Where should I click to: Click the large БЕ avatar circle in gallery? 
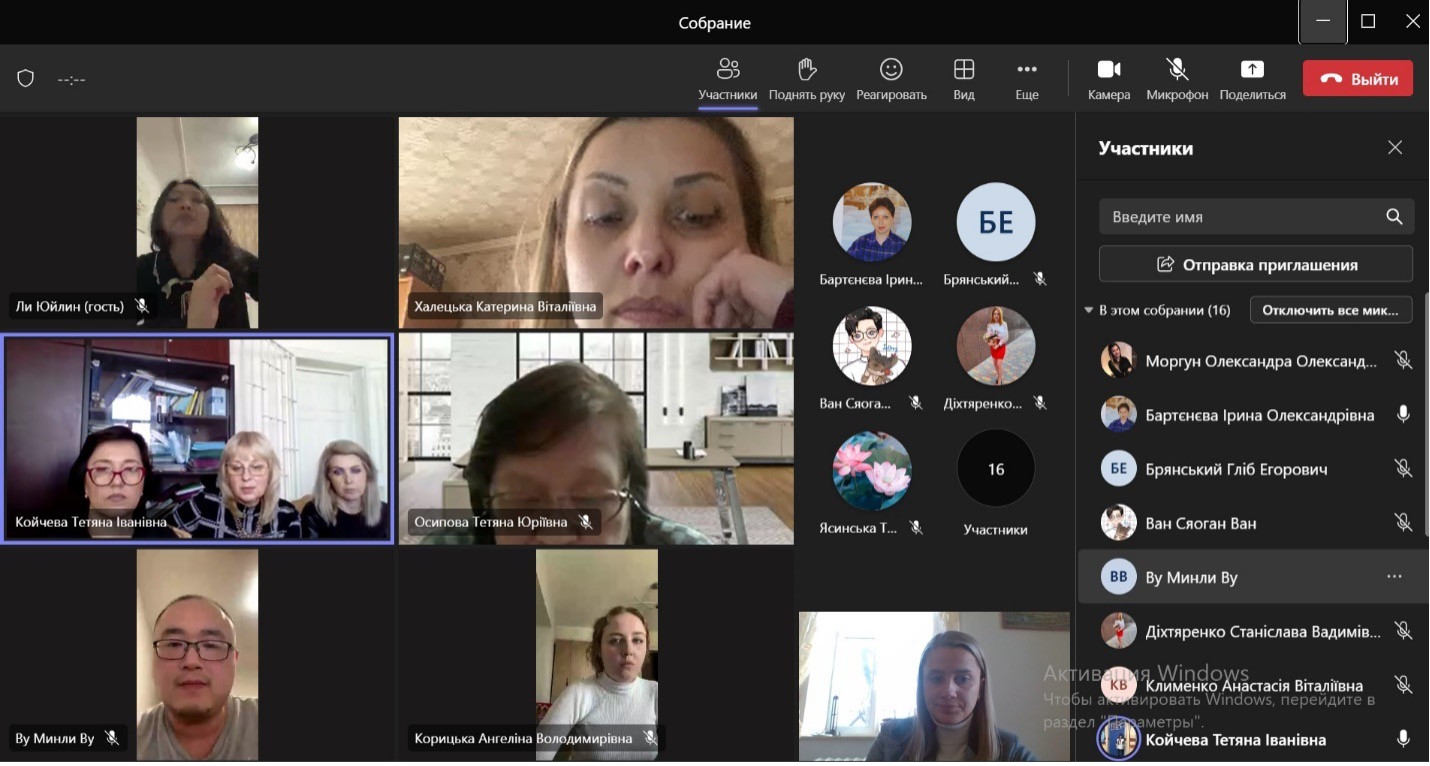coord(996,222)
